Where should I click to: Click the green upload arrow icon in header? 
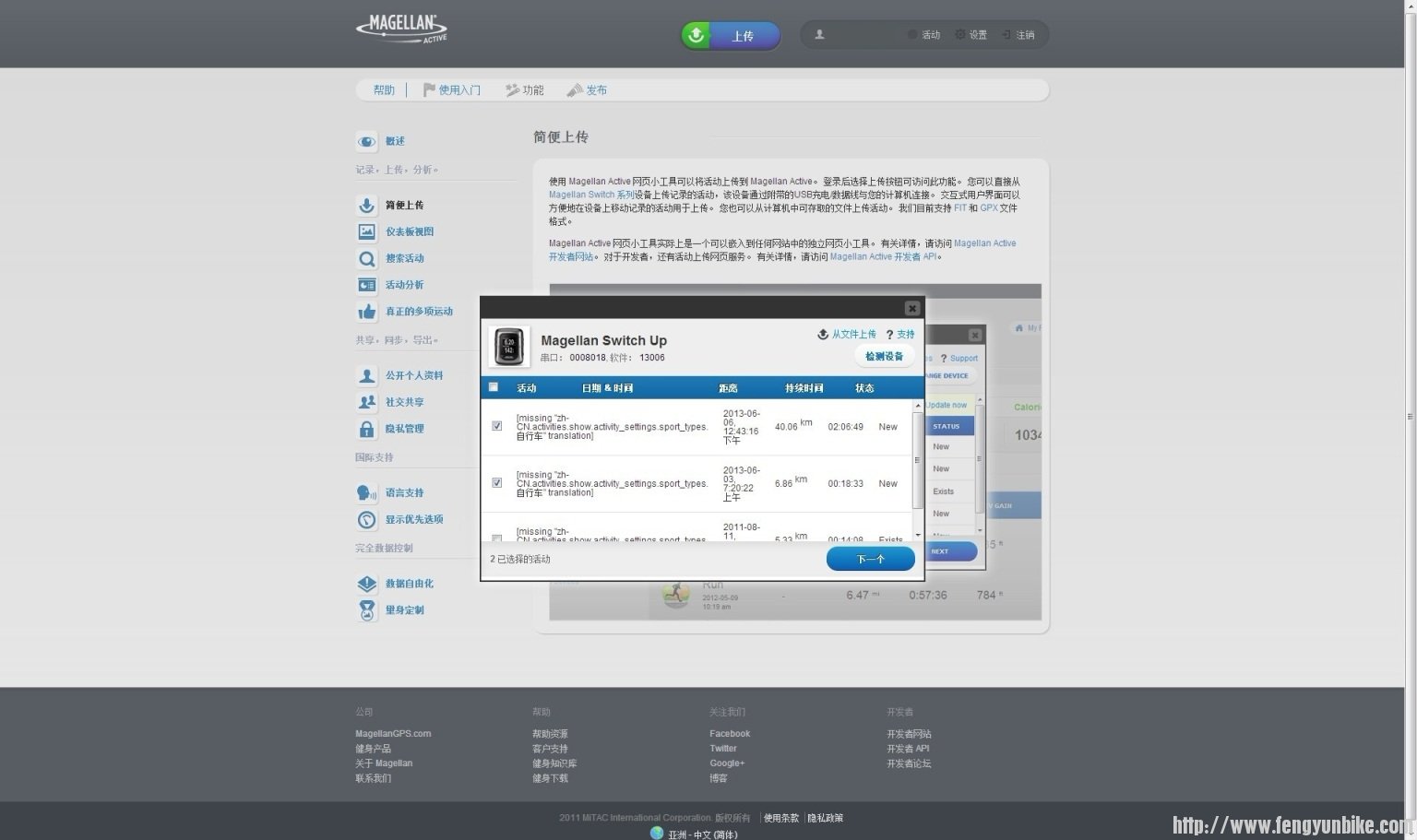pos(697,35)
